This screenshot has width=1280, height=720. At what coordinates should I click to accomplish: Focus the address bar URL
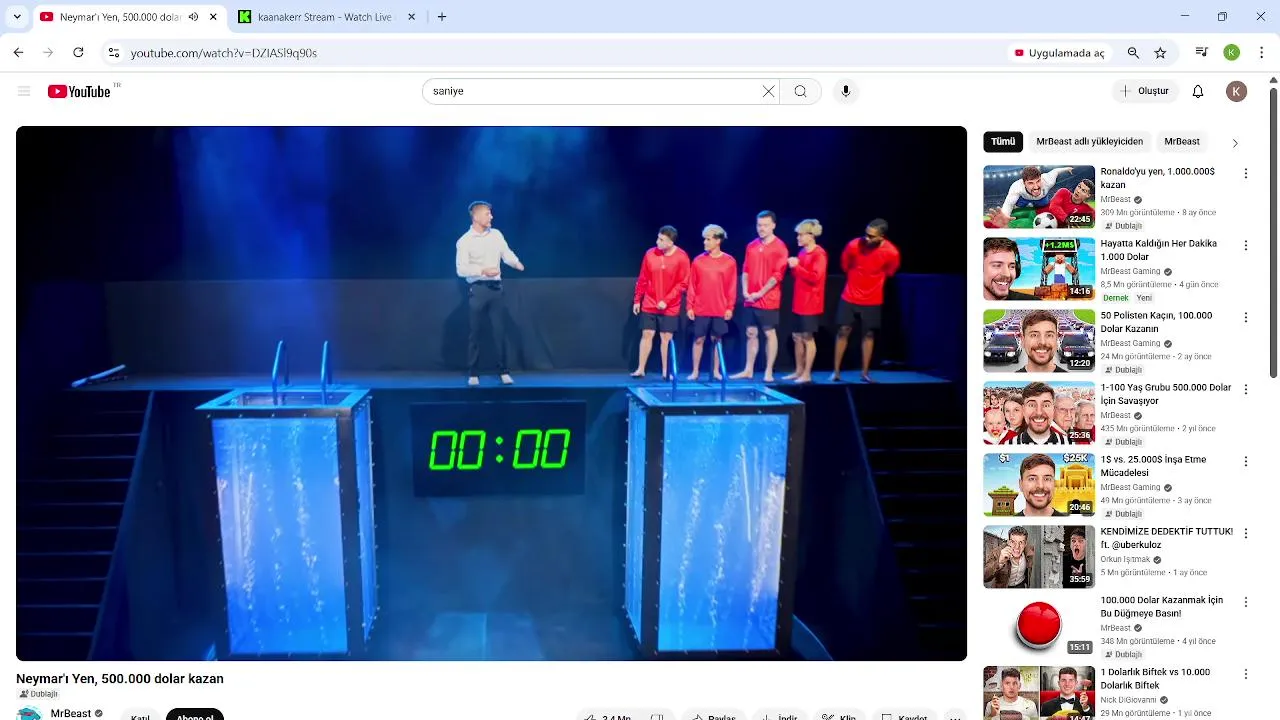click(x=224, y=53)
